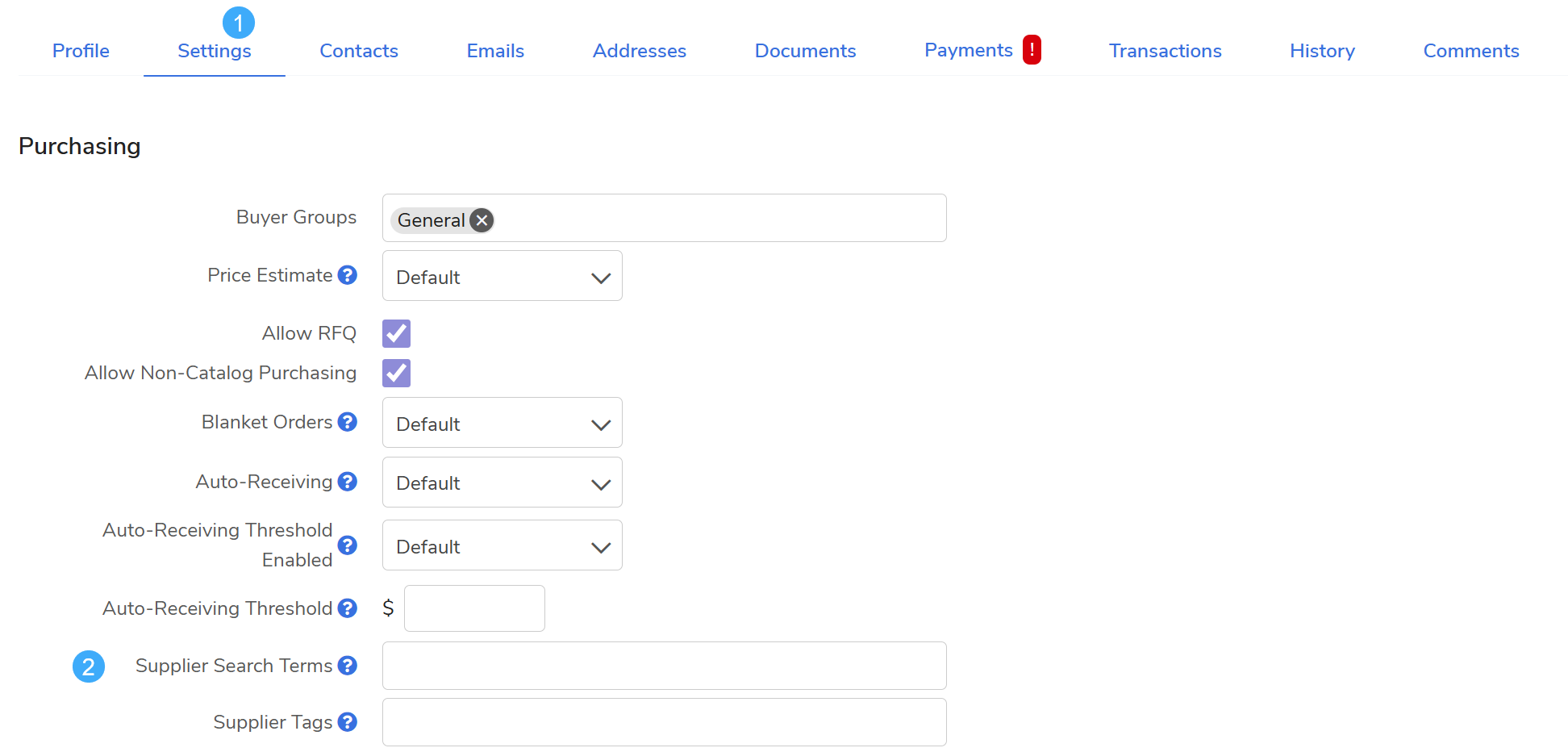Remove the General buyer group tag
The image size is (1568, 752).
click(482, 220)
